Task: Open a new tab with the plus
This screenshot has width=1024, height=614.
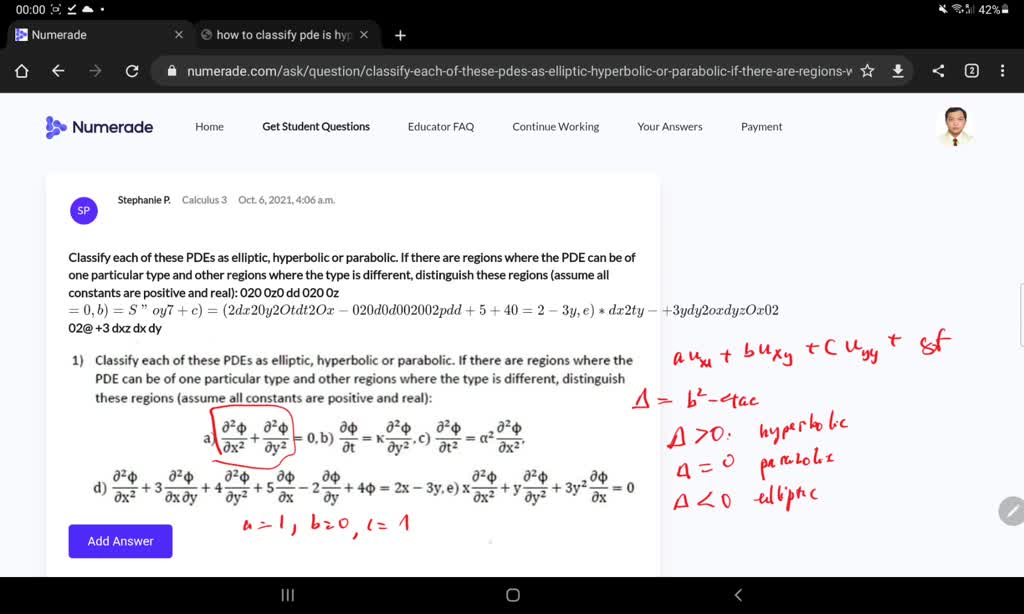Action: click(399, 34)
